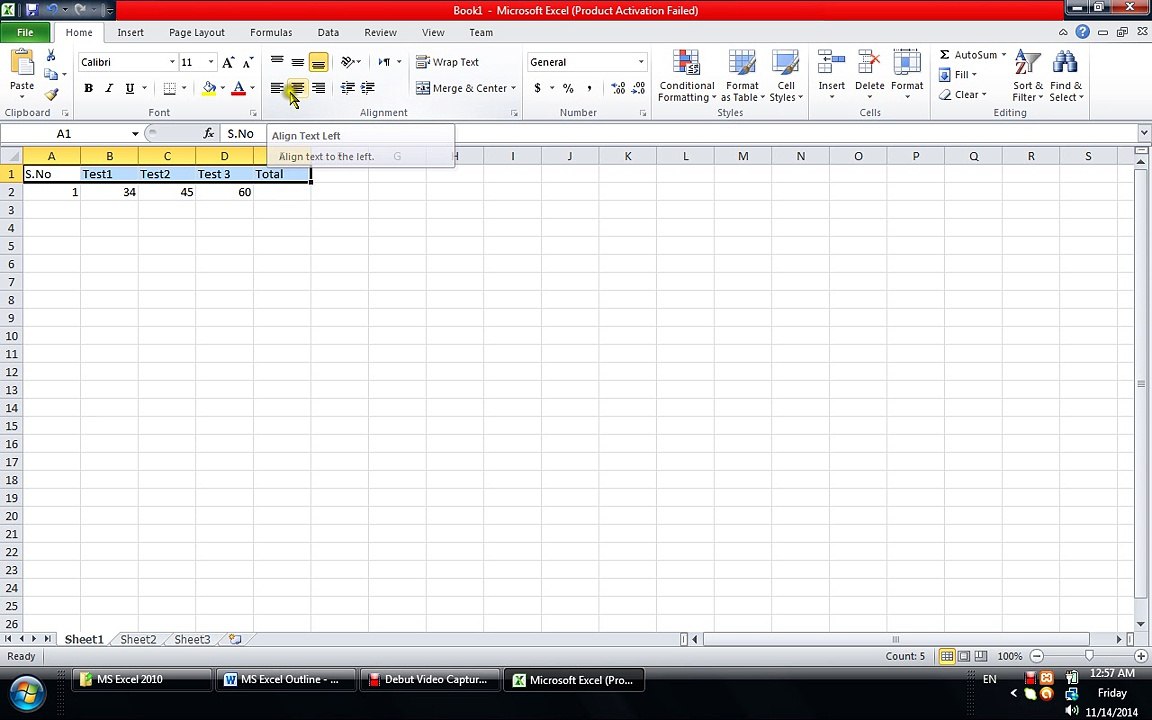Switch to the Page Layout tab
Viewport: 1152px width, 720px height.
[x=197, y=32]
